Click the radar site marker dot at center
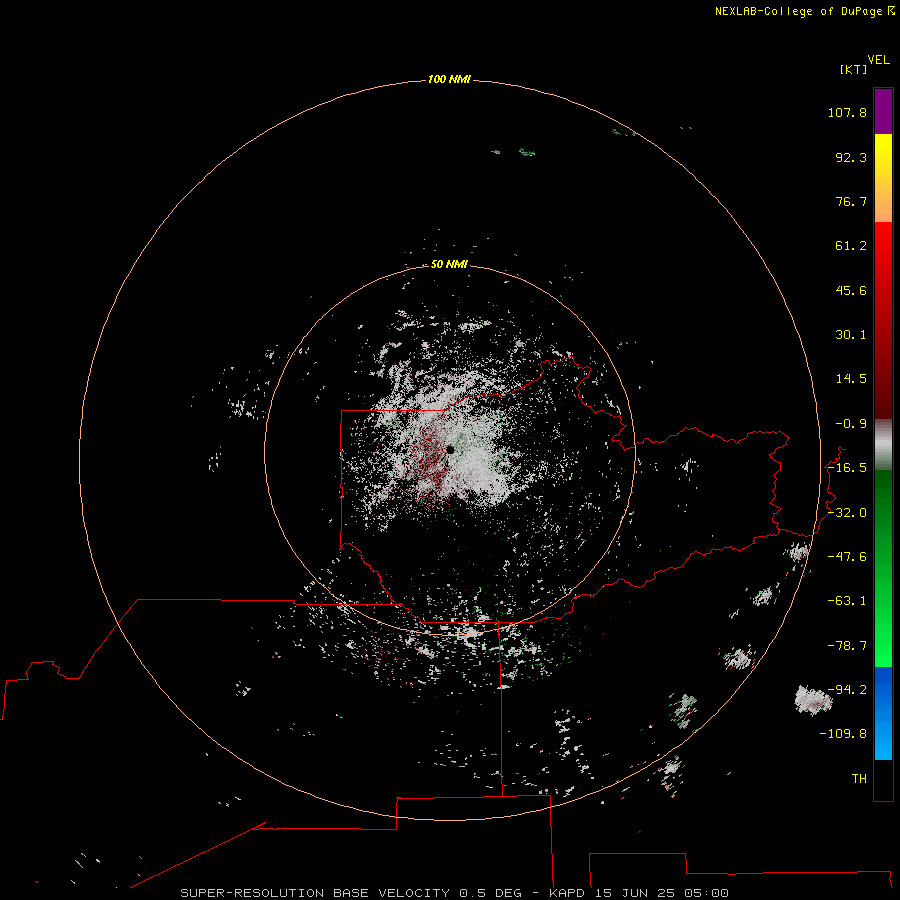This screenshot has width=900, height=900. [x=451, y=450]
